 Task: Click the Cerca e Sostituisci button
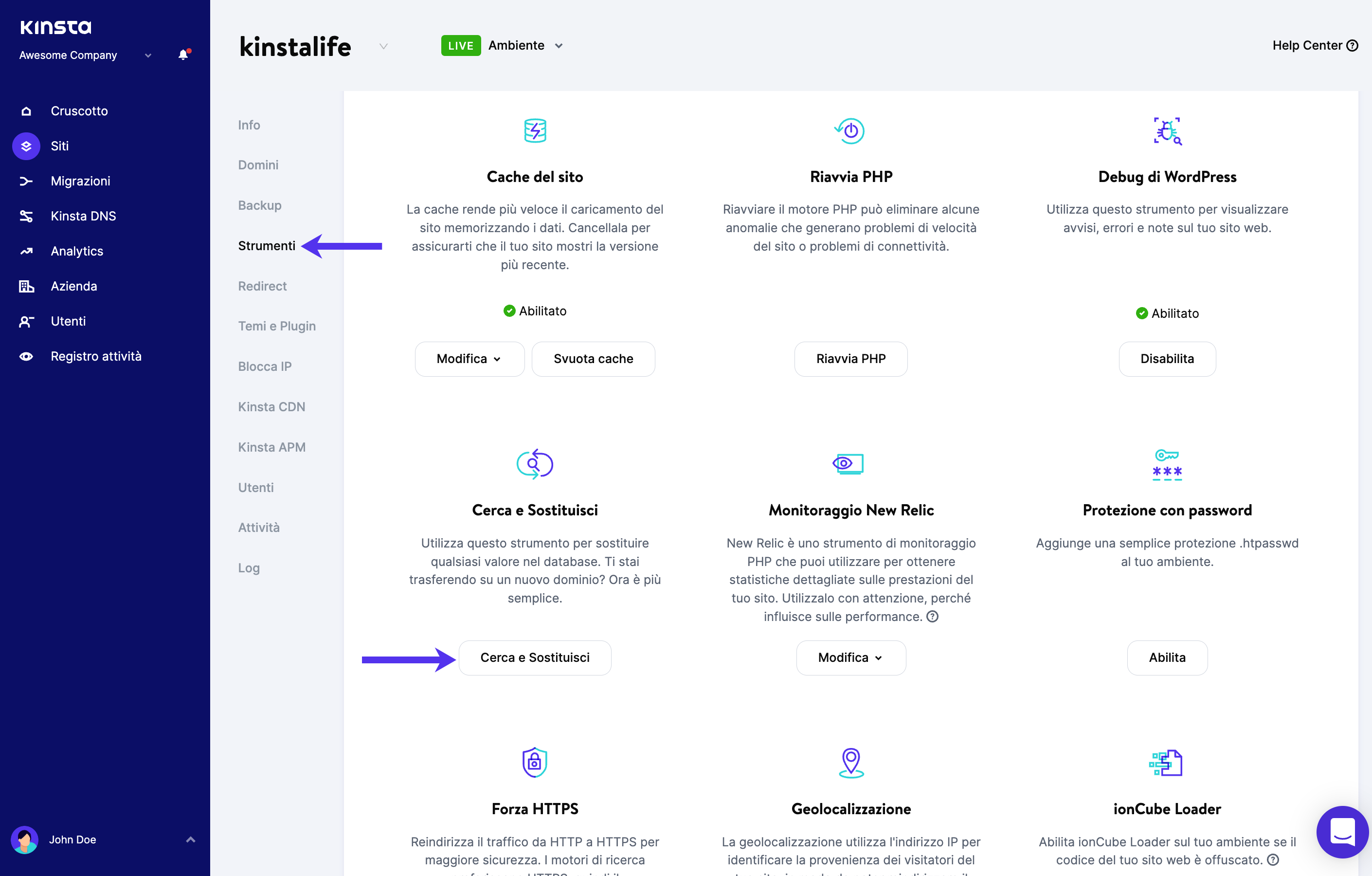534,657
